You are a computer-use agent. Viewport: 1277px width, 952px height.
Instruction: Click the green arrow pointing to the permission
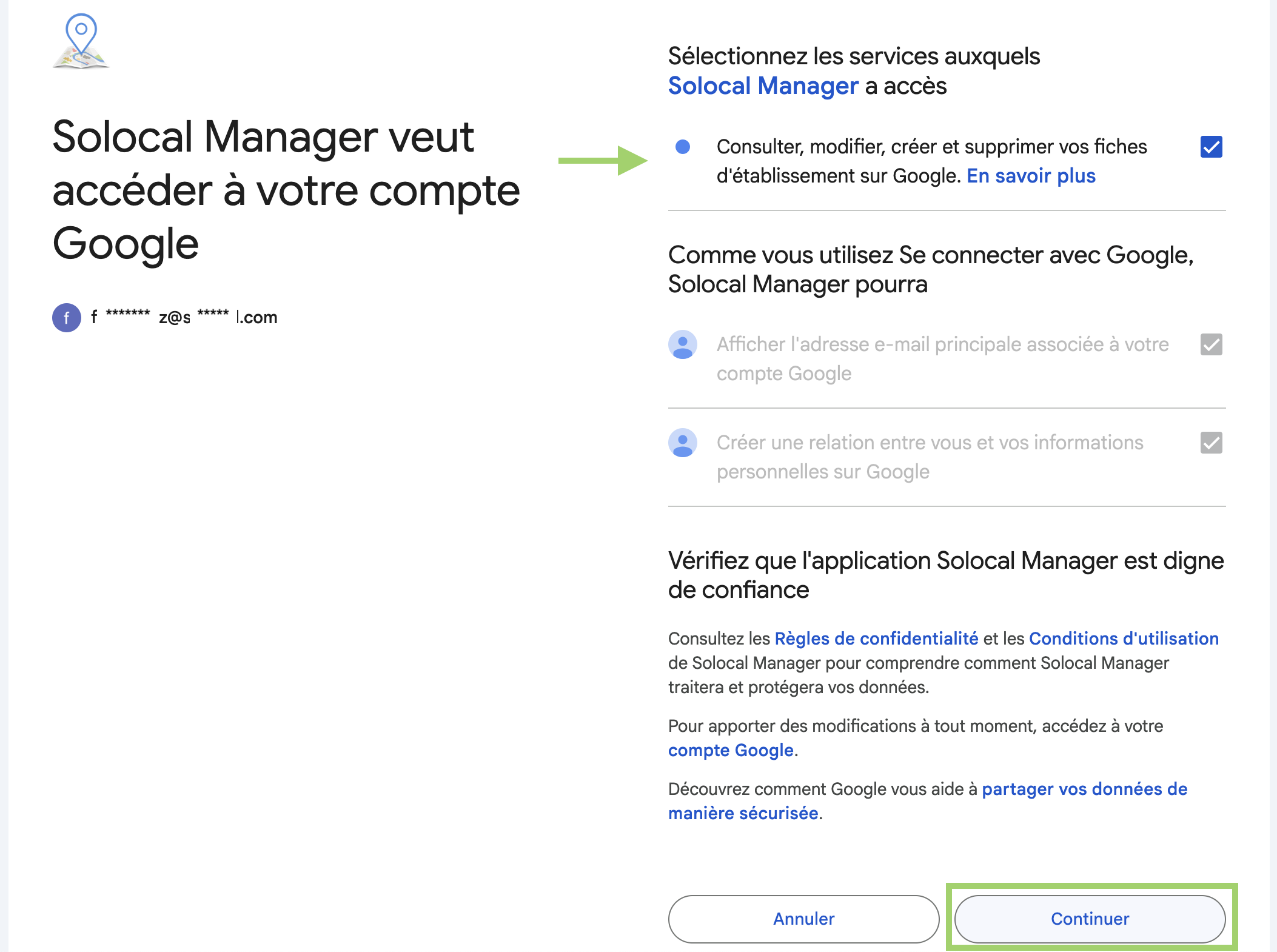pos(603,161)
